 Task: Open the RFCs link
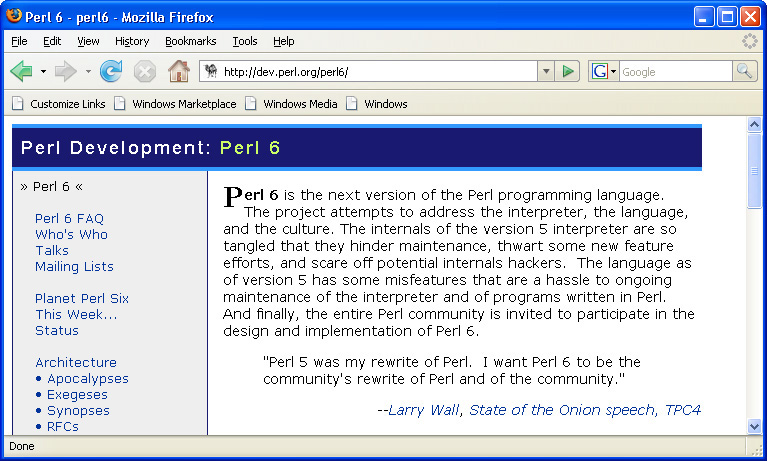pyautogui.click(x=63, y=427)
